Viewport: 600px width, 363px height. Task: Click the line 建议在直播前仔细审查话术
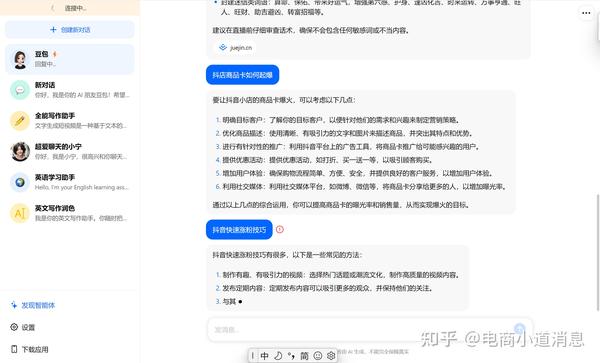pyautogui.click(x=311, y=30)
